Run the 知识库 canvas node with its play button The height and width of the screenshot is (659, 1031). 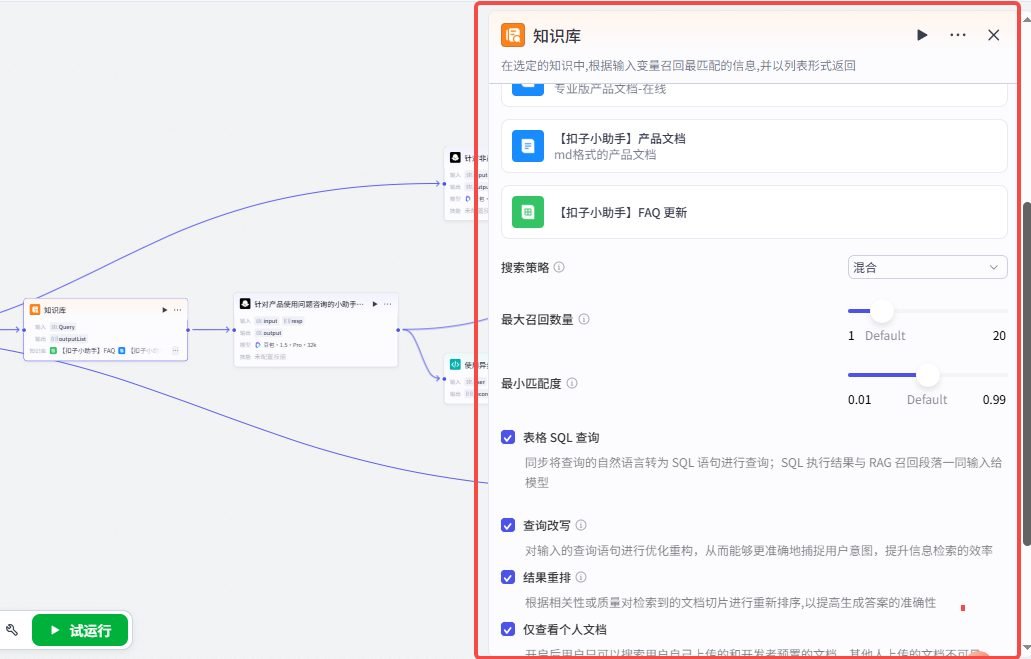click(x=164, y=310)
